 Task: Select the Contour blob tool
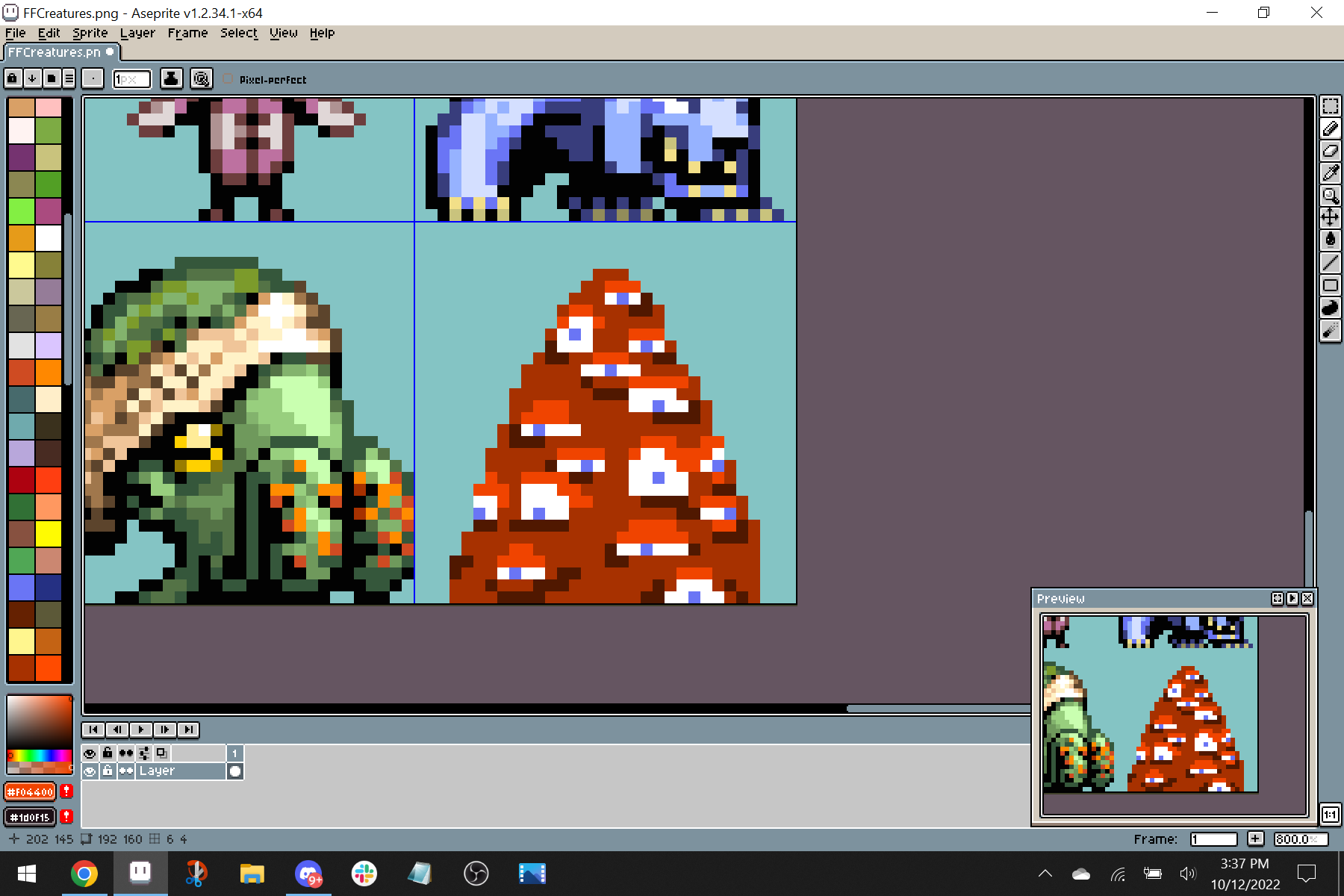(x=1330, y=308)
